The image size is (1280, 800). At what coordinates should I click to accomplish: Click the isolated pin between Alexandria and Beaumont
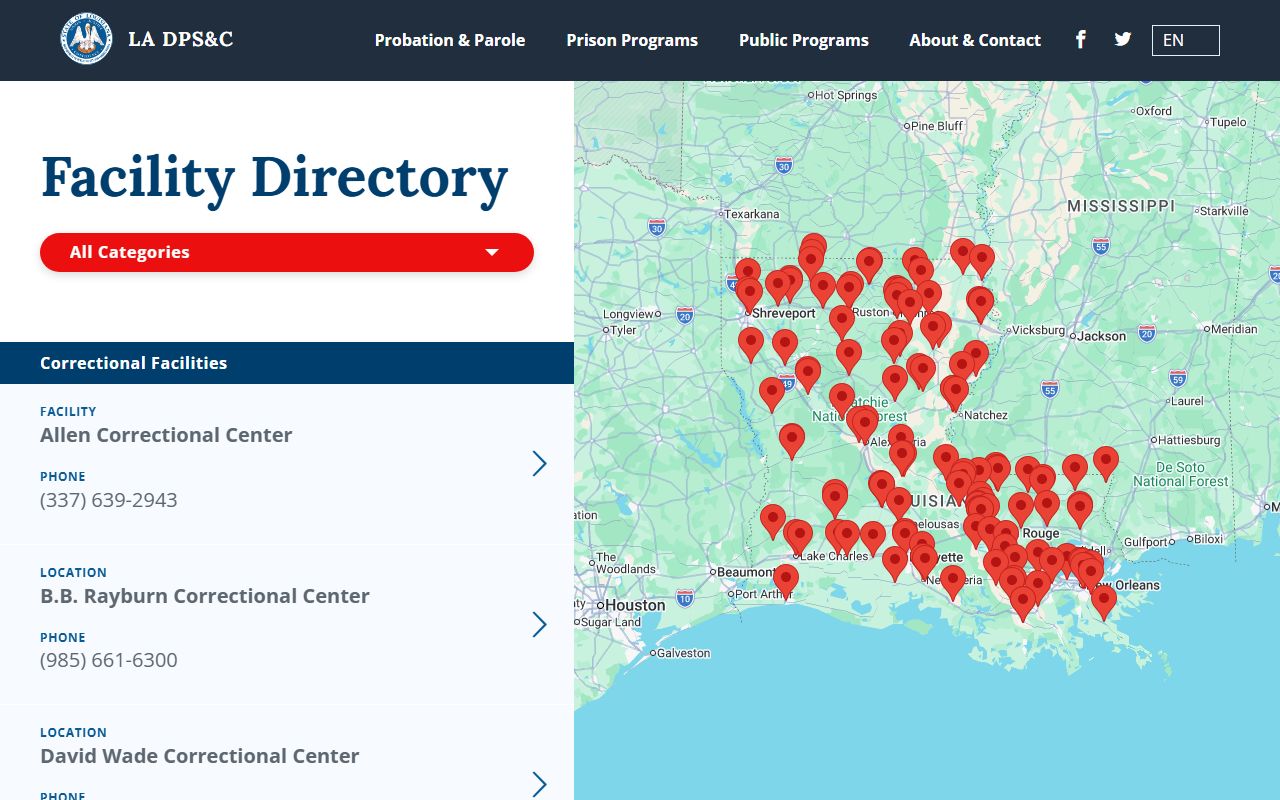[791, 439]
